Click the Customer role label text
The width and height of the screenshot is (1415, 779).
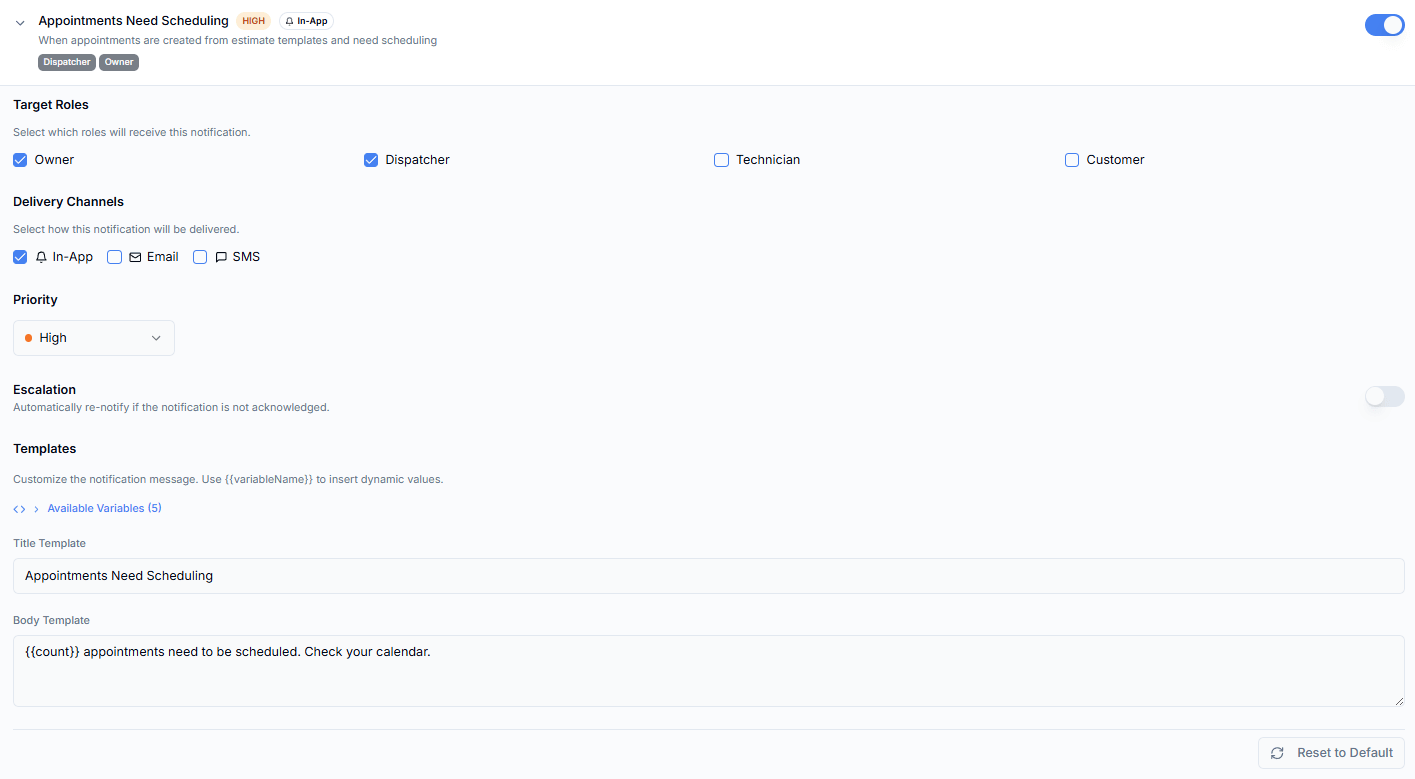pyautogui.click(x=1115, y=160)
